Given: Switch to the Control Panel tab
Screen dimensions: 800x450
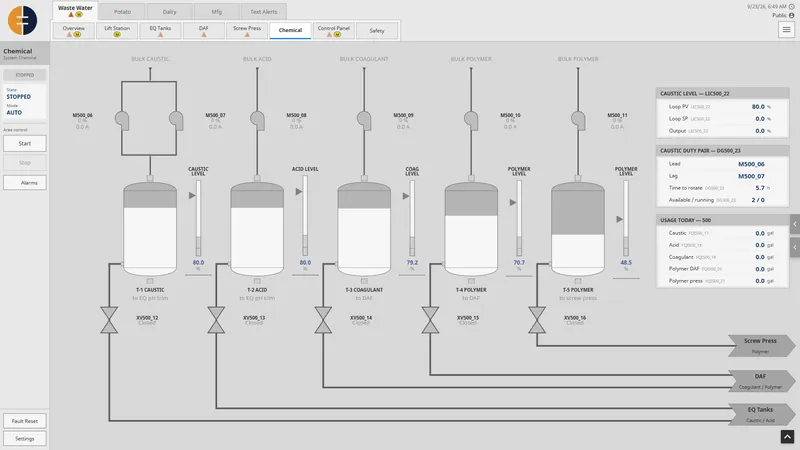Looking at the screenshot, I should [334, 31].
